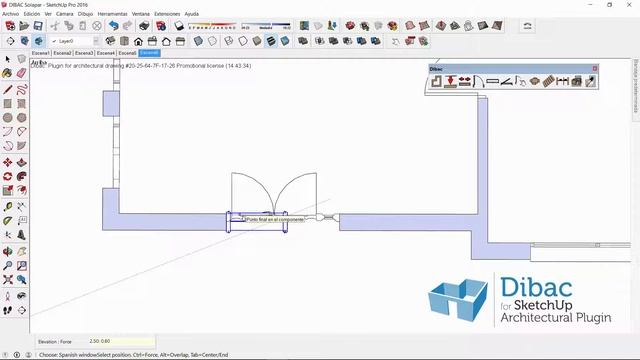Choose the Dibac dimension tool
This screenshot has width=640, height=360.
[x=562, y=81]
